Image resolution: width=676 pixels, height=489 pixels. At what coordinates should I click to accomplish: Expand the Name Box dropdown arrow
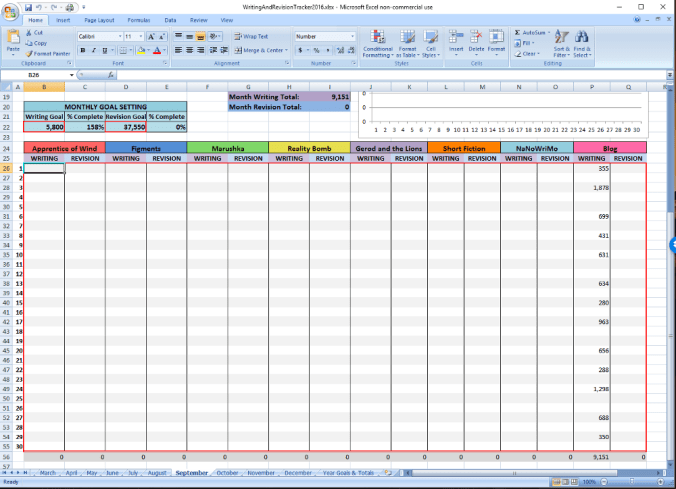(71, 75)
